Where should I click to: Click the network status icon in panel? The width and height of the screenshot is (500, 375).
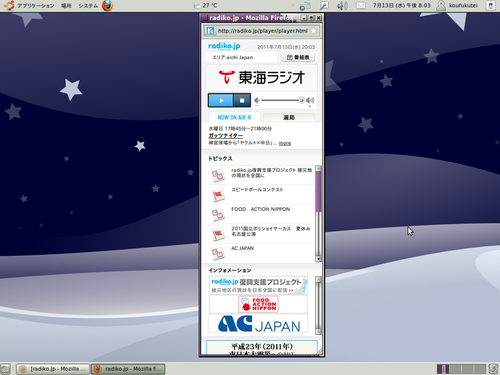(305, 6)
